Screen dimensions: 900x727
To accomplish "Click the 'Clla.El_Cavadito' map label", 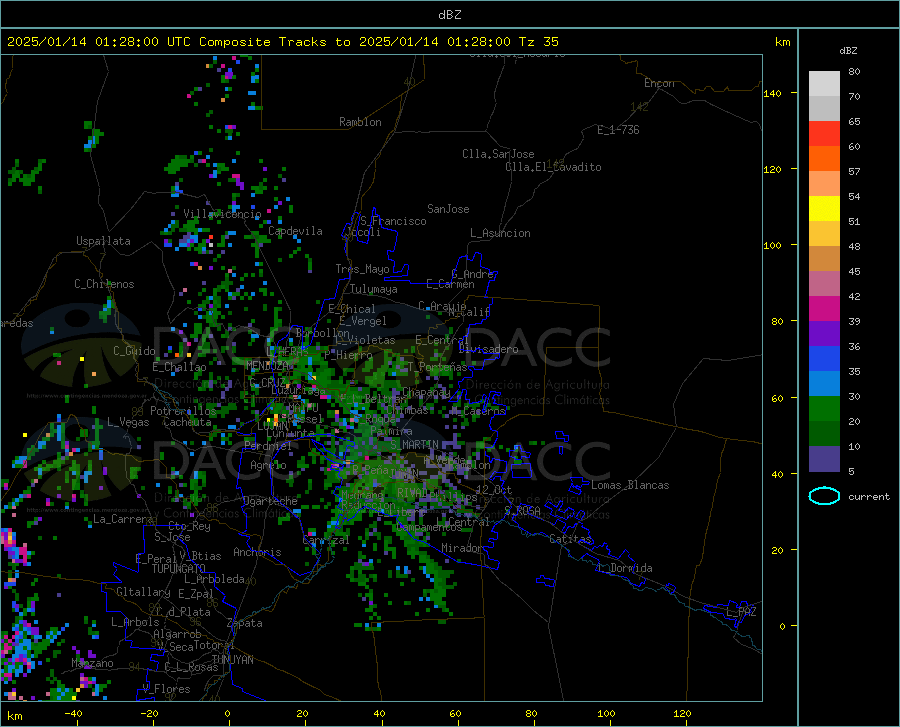I will coord(553,167).
